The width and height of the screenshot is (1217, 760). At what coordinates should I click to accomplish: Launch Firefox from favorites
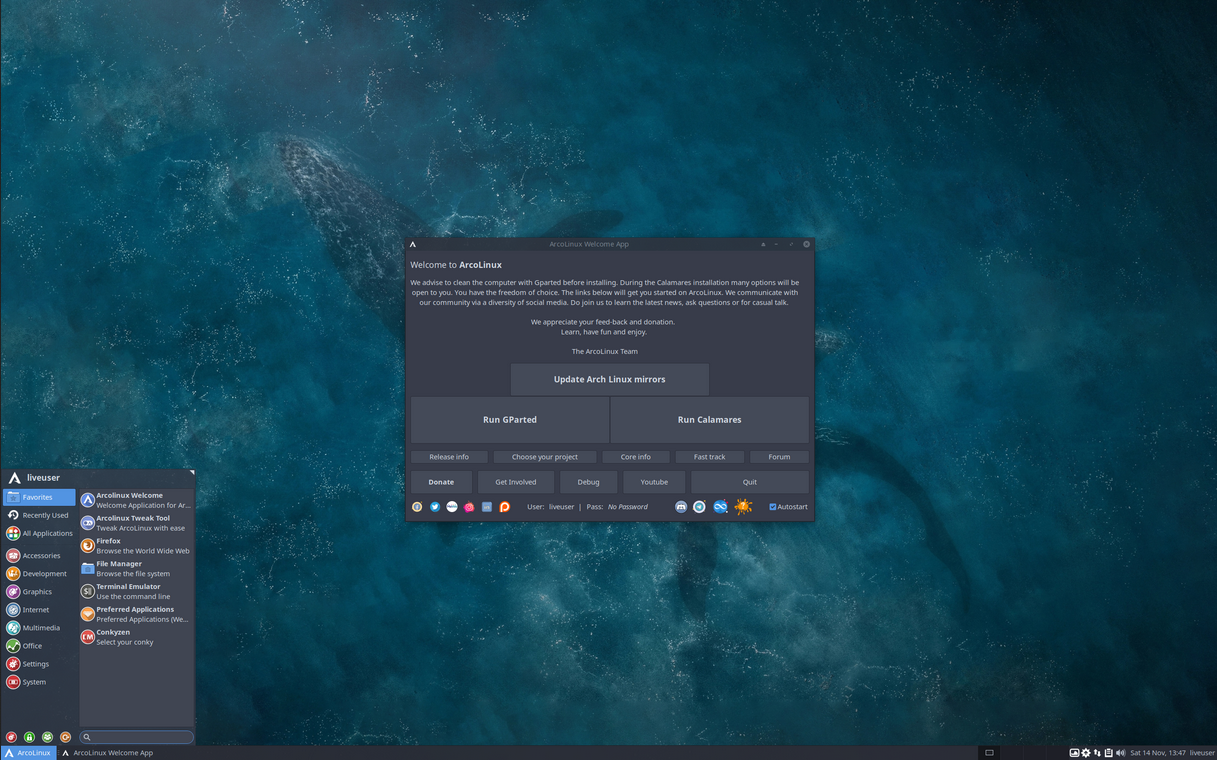pos(136,546)
